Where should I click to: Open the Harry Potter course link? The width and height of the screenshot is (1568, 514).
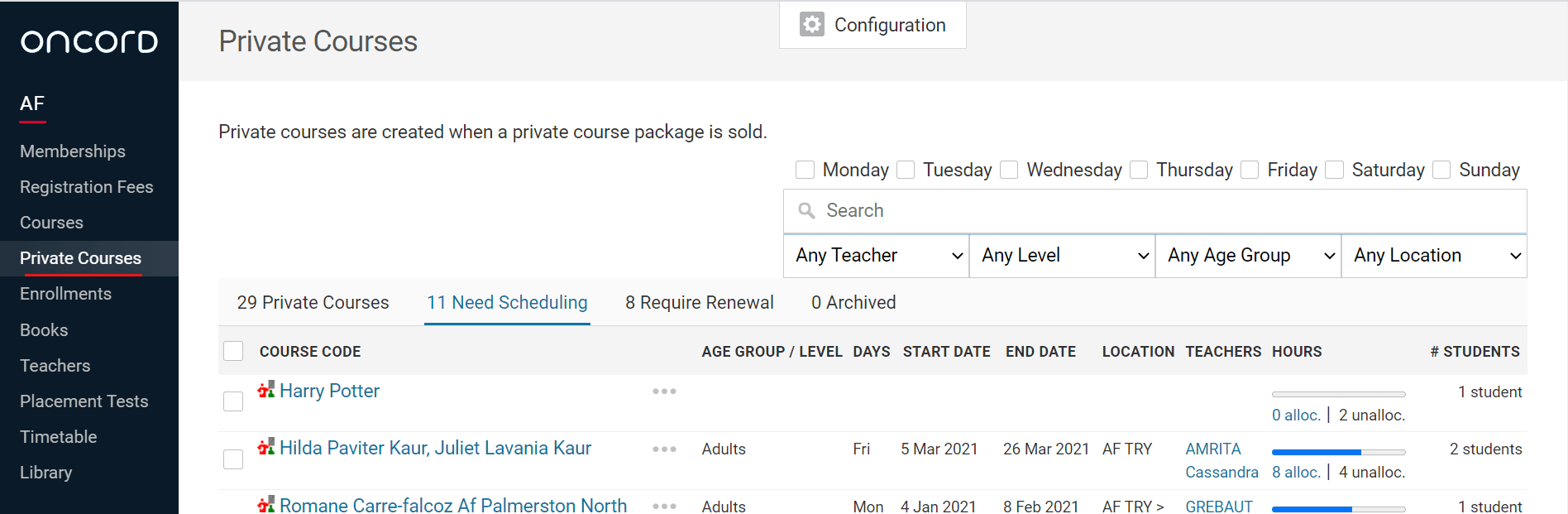coord(329,391)
